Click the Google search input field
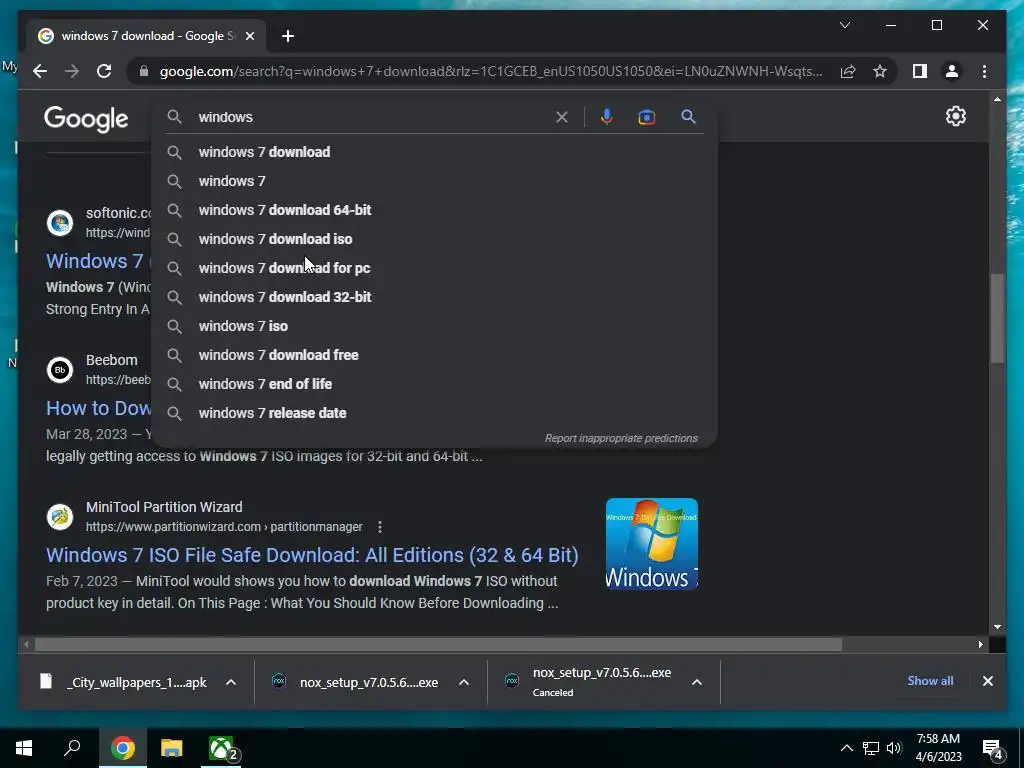Viewport: 1024px width, 768px height. pos(374,118)
